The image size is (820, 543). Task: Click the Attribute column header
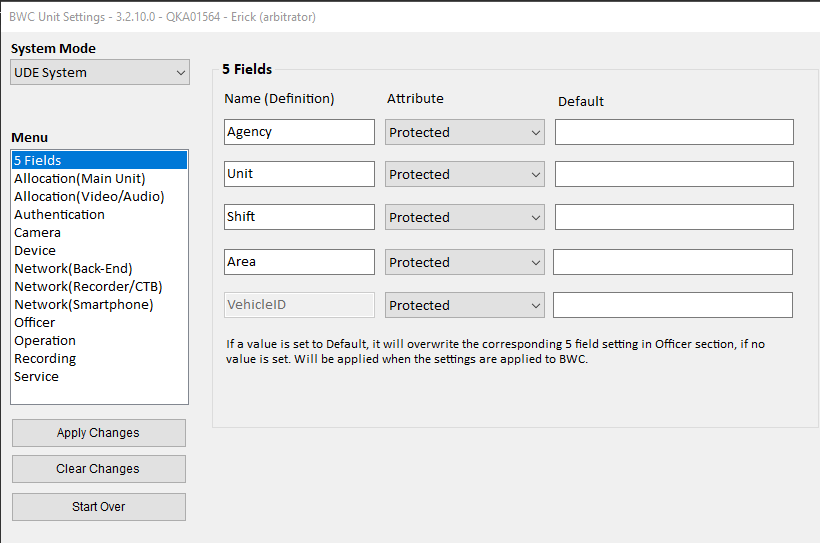[x=415, y=98]
